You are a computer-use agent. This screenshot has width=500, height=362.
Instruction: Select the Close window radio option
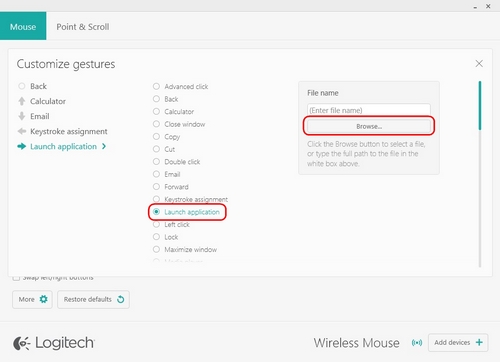[179, 124]
